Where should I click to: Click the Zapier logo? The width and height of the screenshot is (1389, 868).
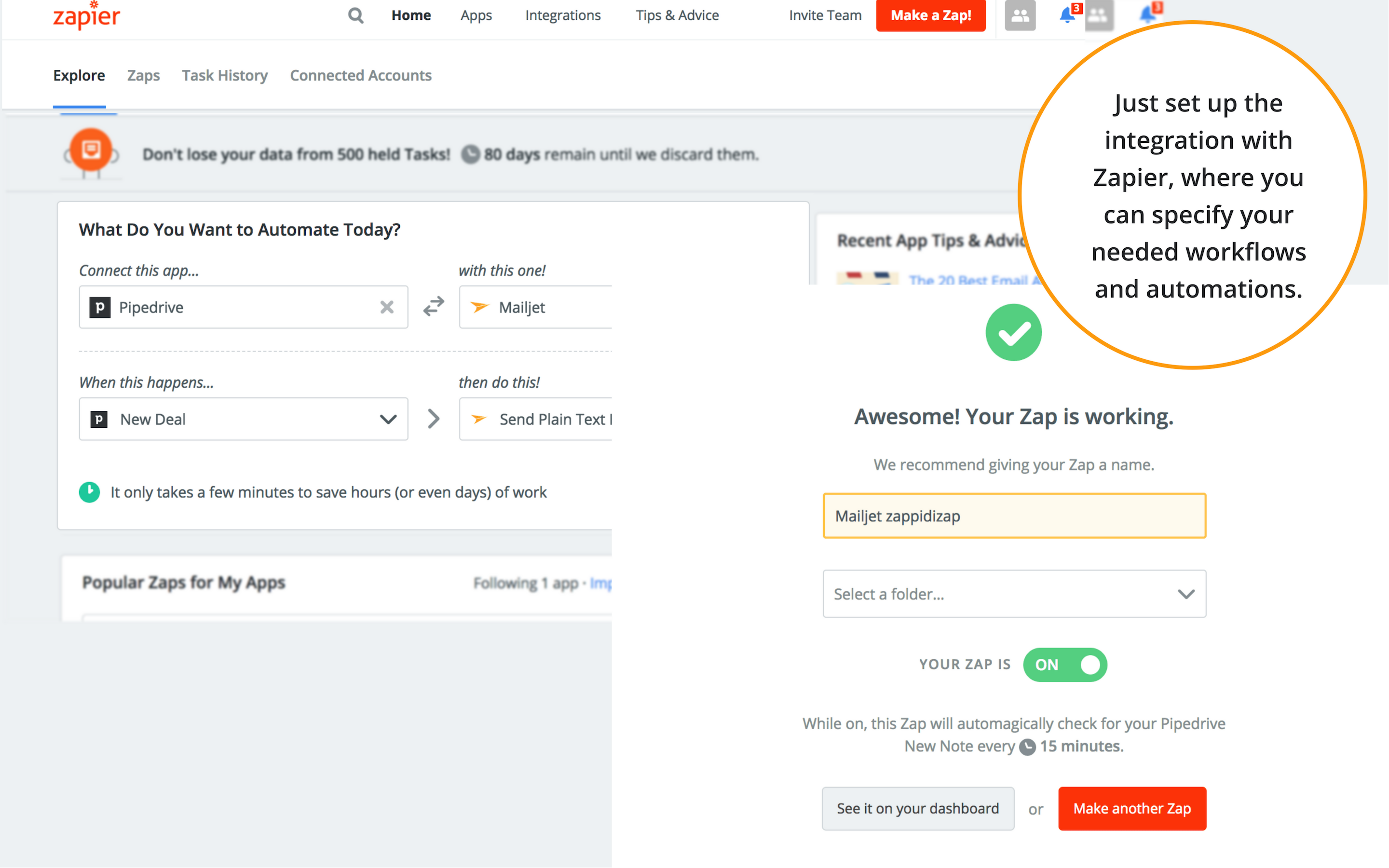tap(87, 15)
